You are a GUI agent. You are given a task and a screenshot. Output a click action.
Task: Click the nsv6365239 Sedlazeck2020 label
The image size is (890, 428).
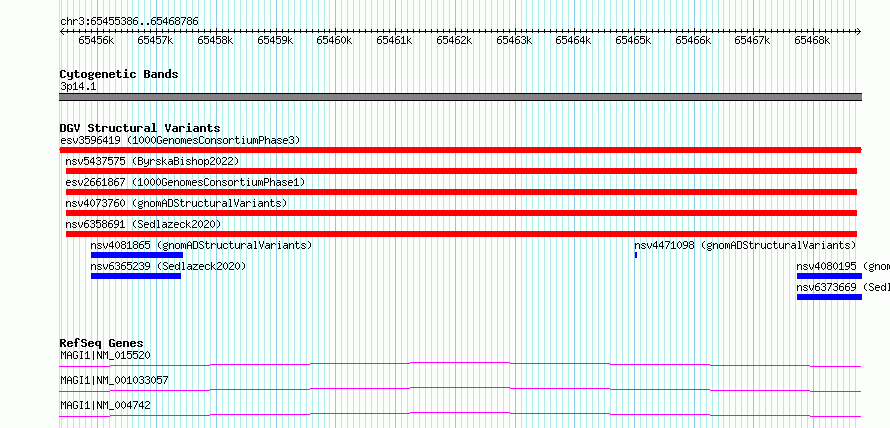[168, 266]
